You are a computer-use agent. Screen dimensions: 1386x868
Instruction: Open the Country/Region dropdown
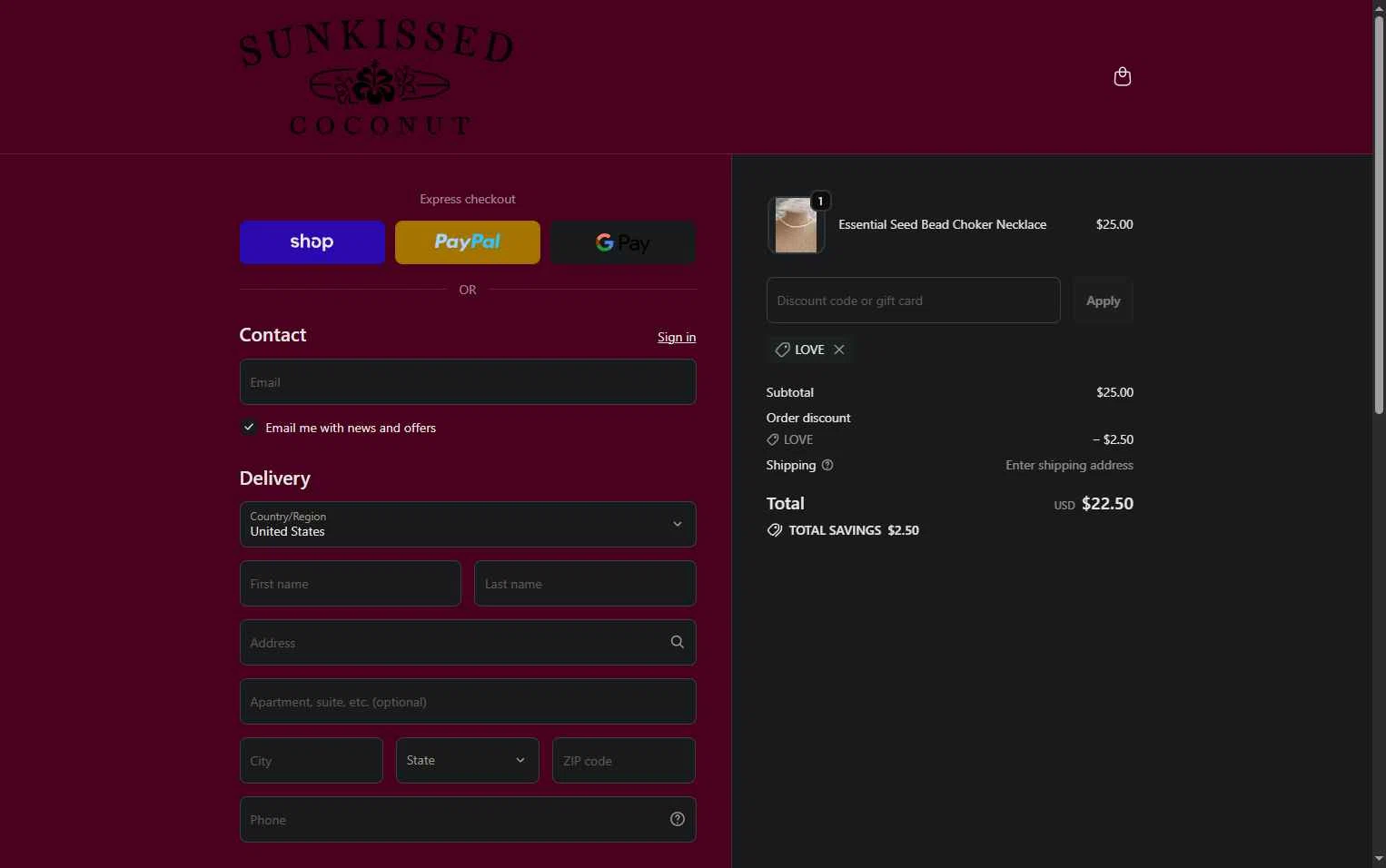(x=468, y=525)
